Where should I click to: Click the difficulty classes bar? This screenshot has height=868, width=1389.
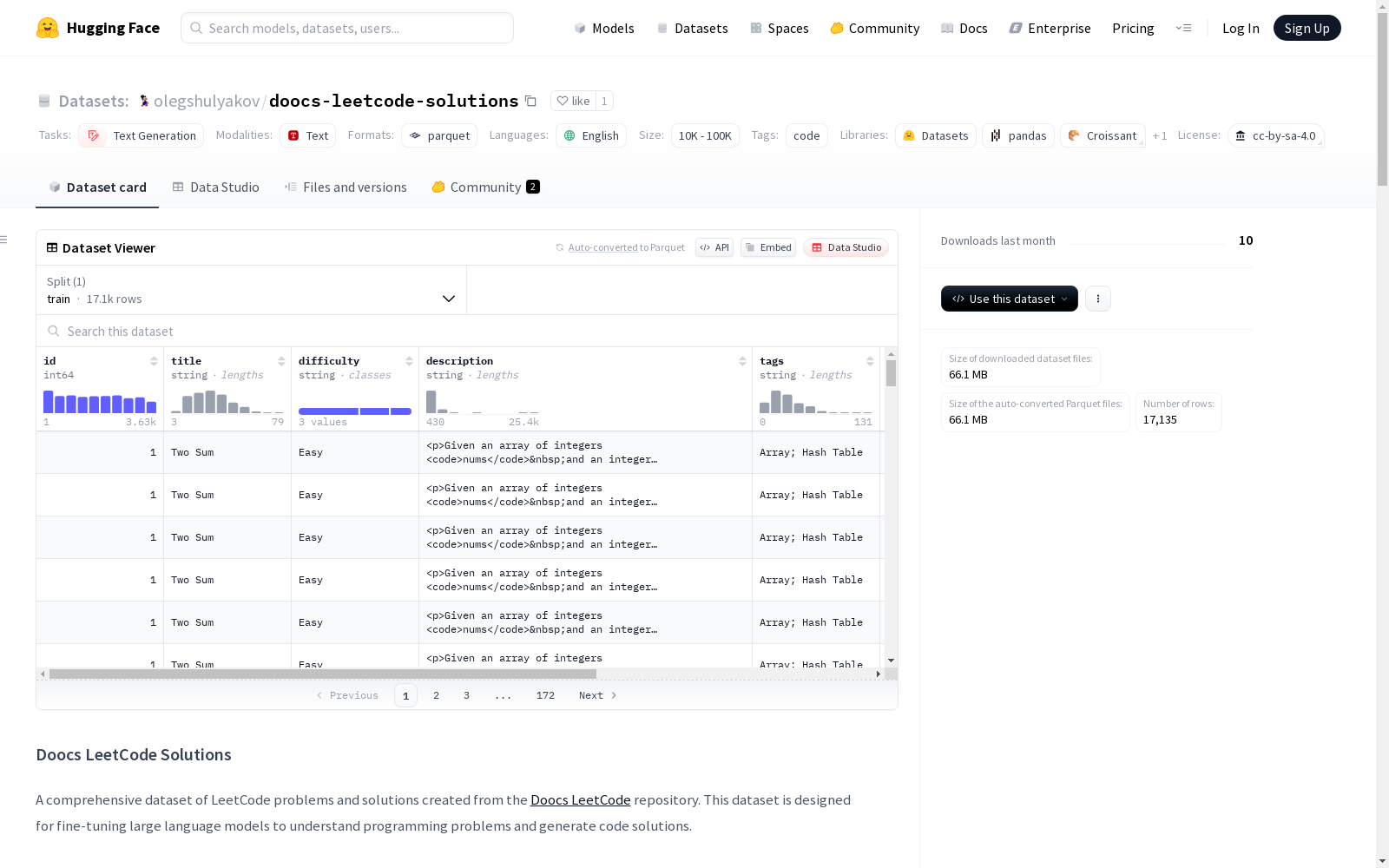pos(355,411)
